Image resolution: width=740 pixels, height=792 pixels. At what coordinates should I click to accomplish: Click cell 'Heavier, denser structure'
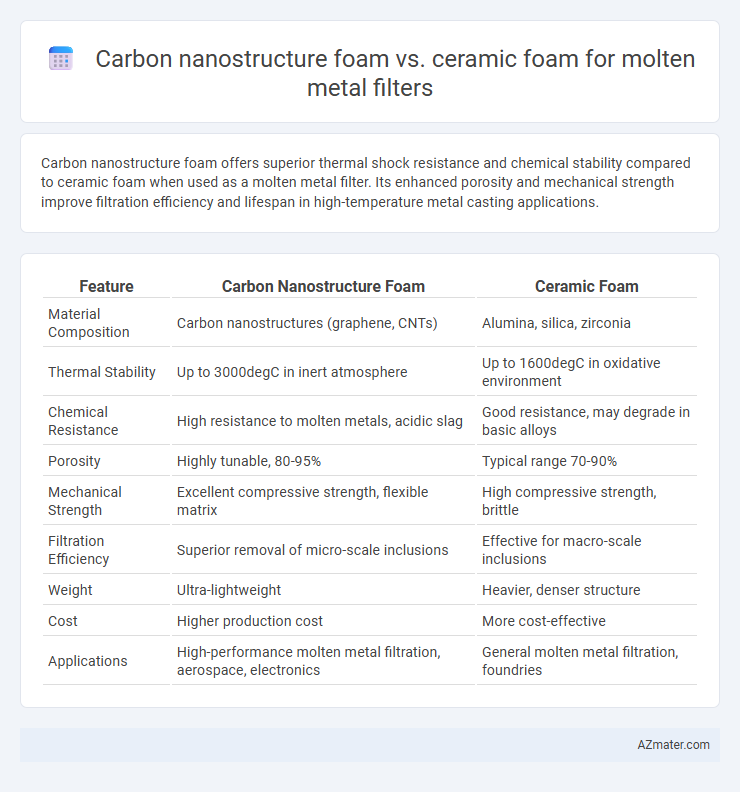[561, 589]
